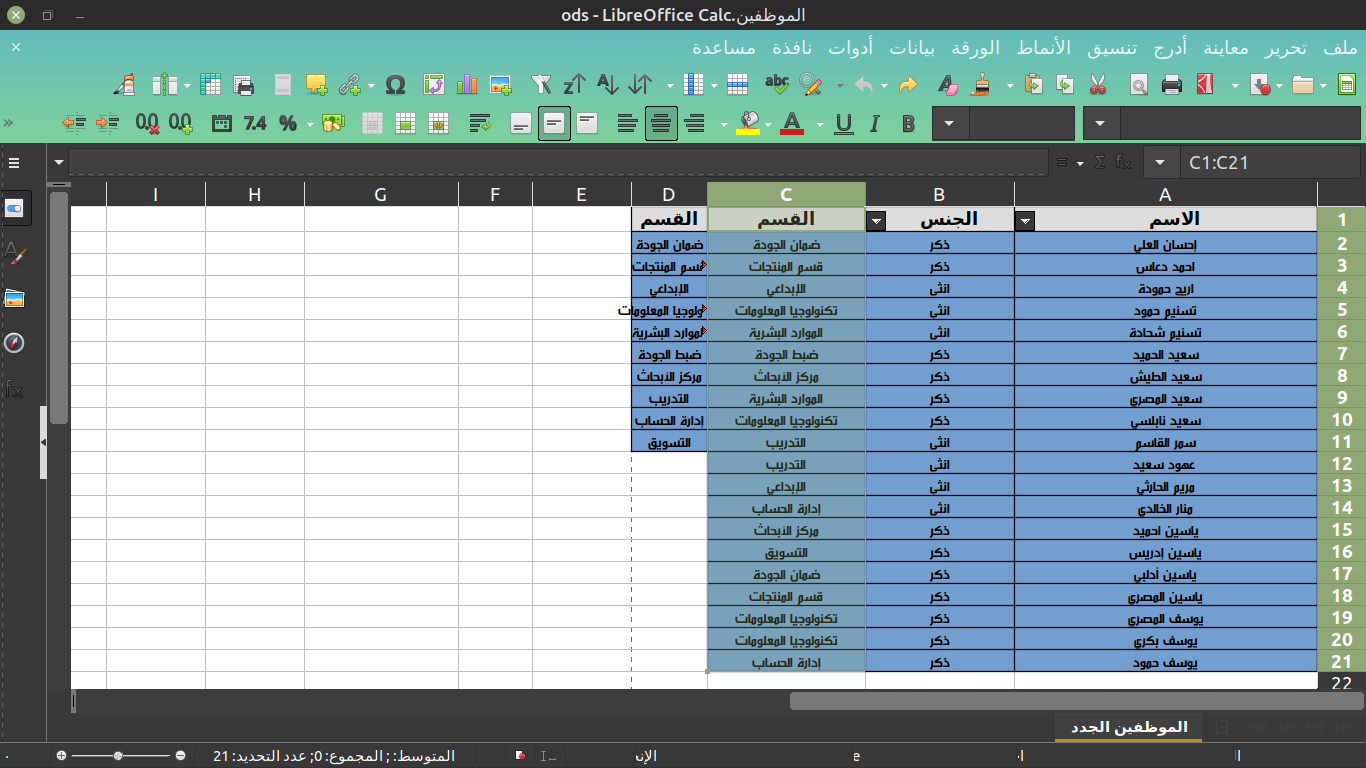Click the yellow background color swatch
The image size is (1366, 768).
[747, 123]
